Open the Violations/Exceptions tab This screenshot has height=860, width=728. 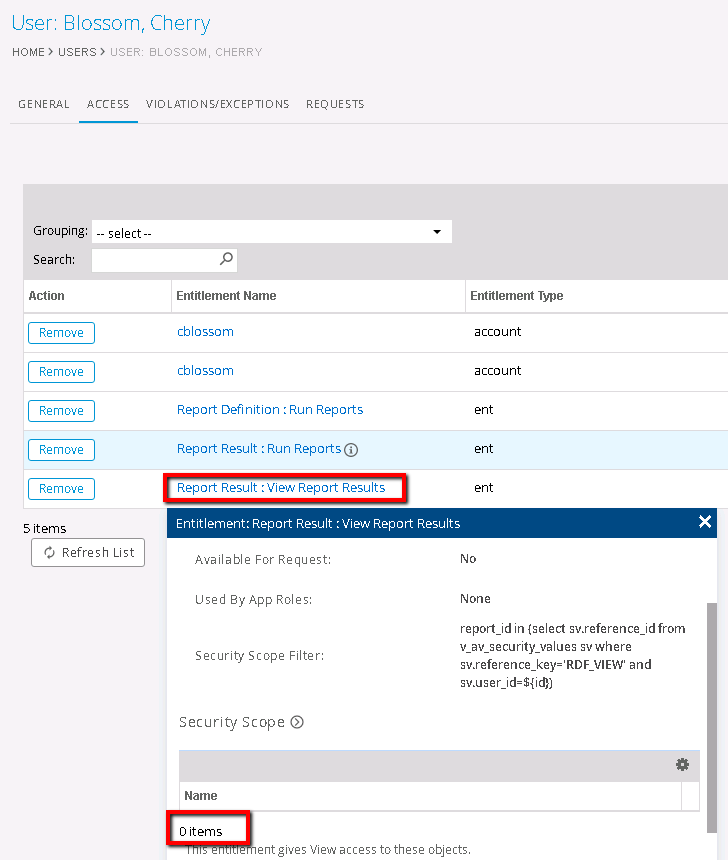pos(217,104)
